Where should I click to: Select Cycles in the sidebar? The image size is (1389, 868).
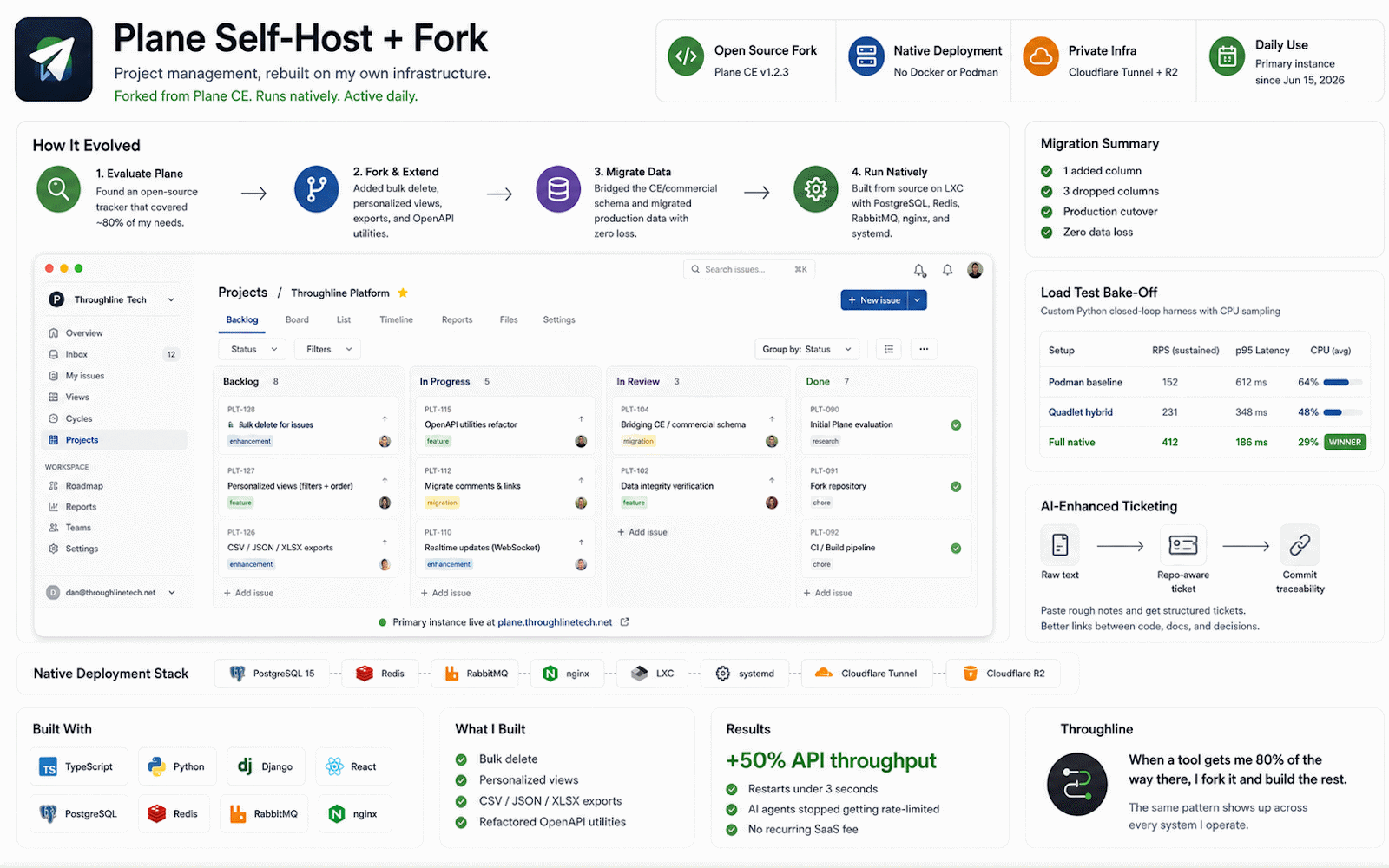pos(114,418)
